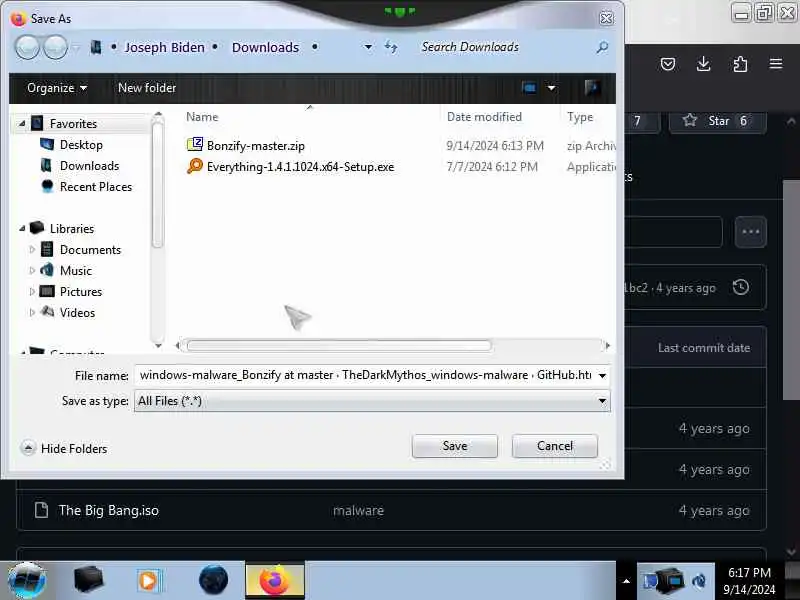The height and width of the screenshot is (600, 800).
Task: Open the view options dropdown arrow
Action: pos(552,88)
